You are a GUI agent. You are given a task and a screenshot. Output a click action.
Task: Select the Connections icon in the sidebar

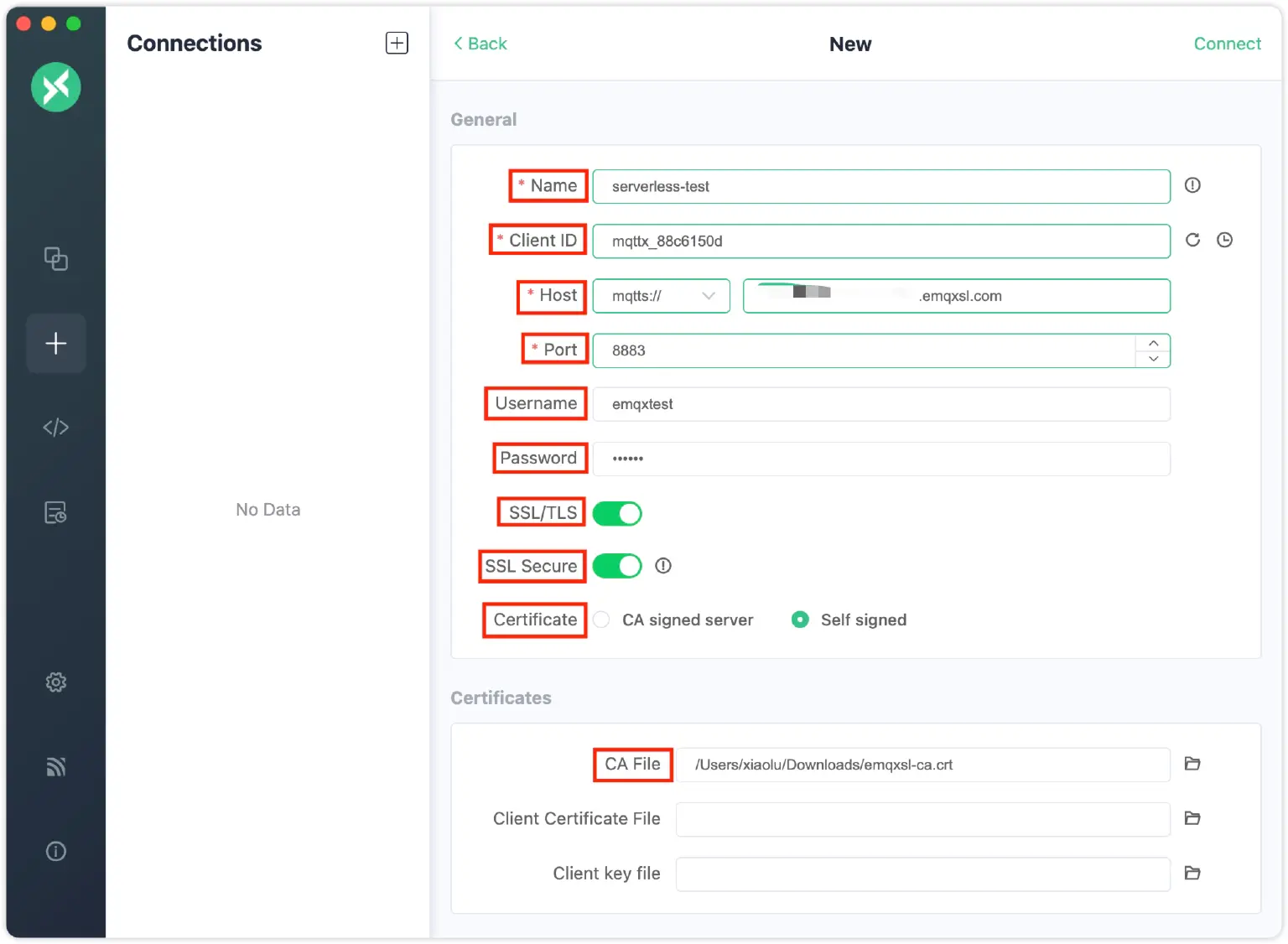point(55,259)
